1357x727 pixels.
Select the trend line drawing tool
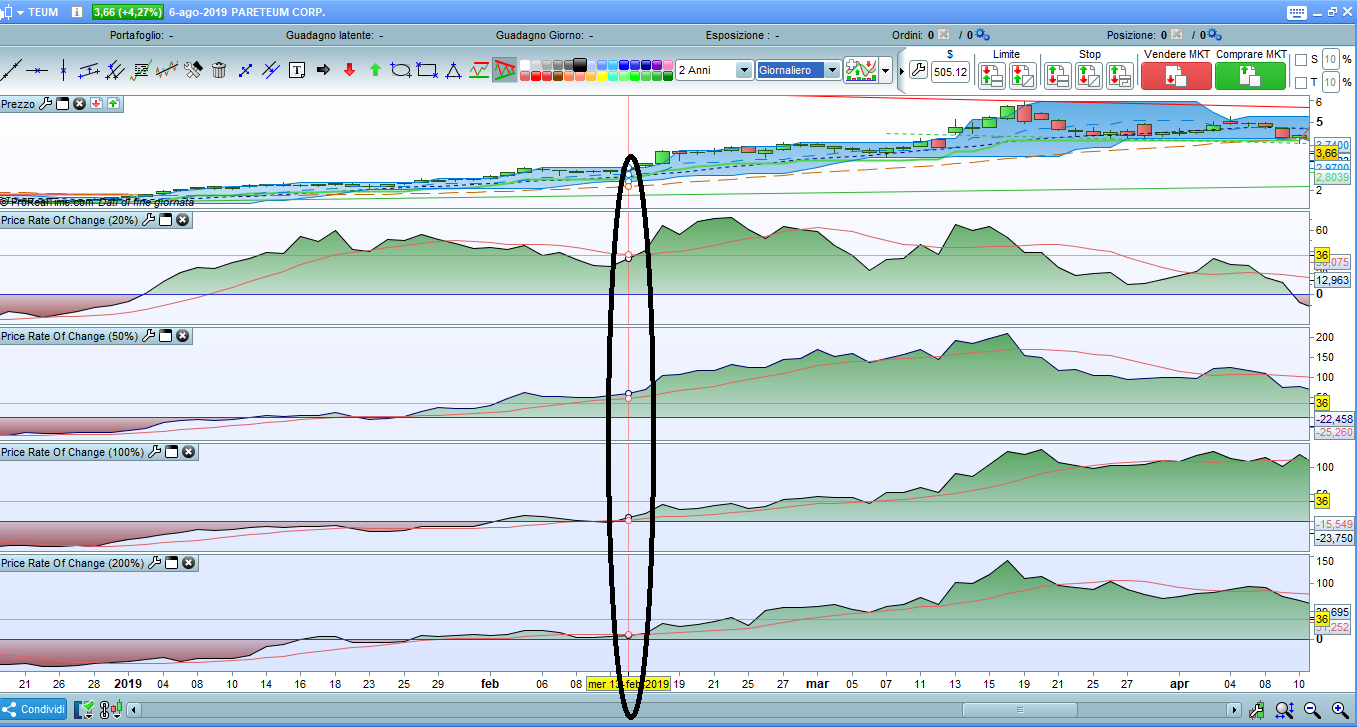pos(11,70)
